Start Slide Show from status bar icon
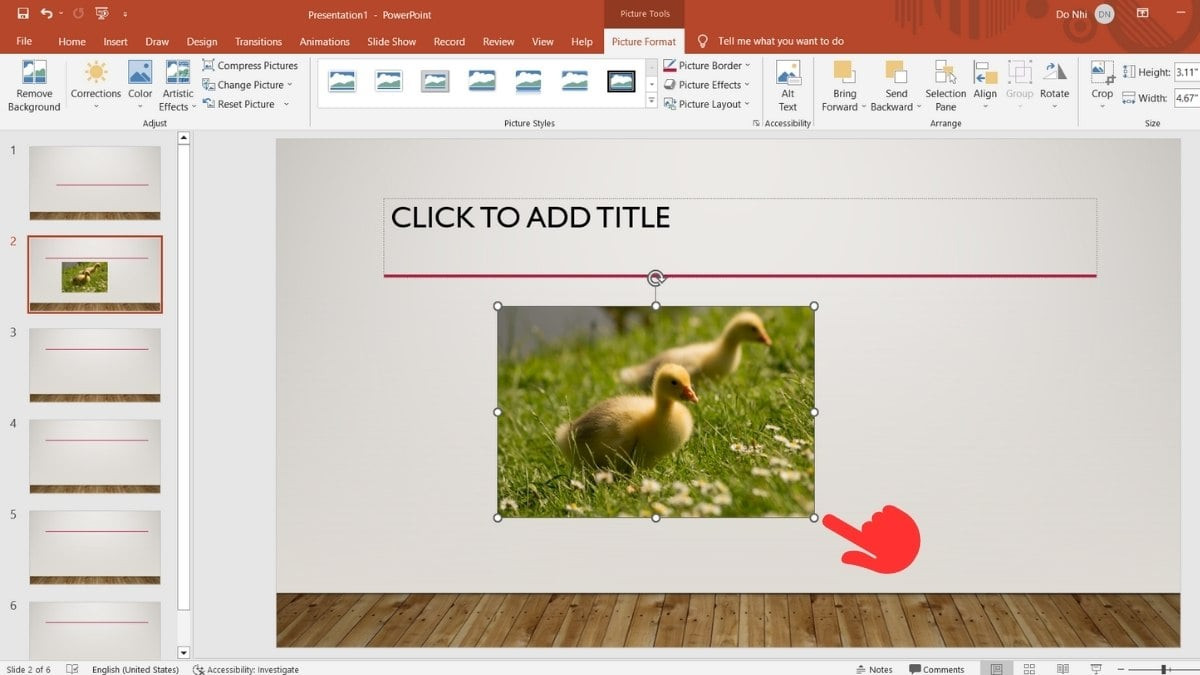Screen dimensions: 1200x675 [1096, 669]
